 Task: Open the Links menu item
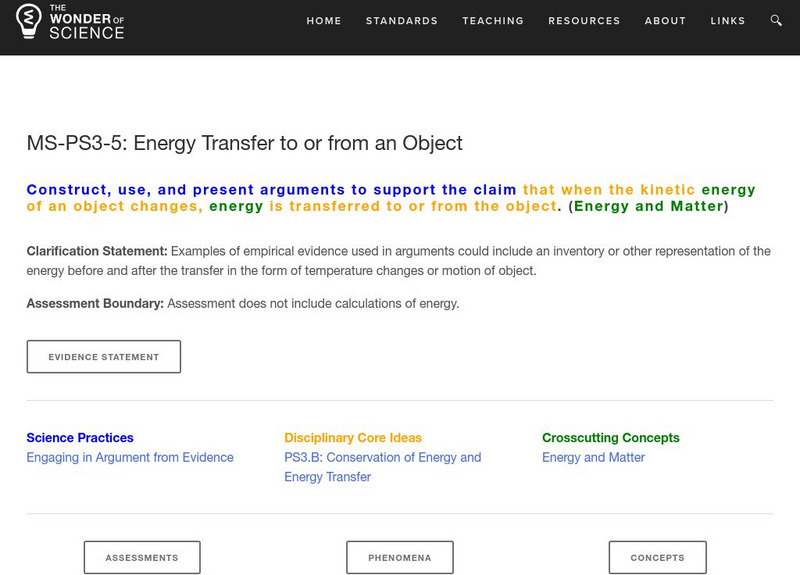pos(728,21)
